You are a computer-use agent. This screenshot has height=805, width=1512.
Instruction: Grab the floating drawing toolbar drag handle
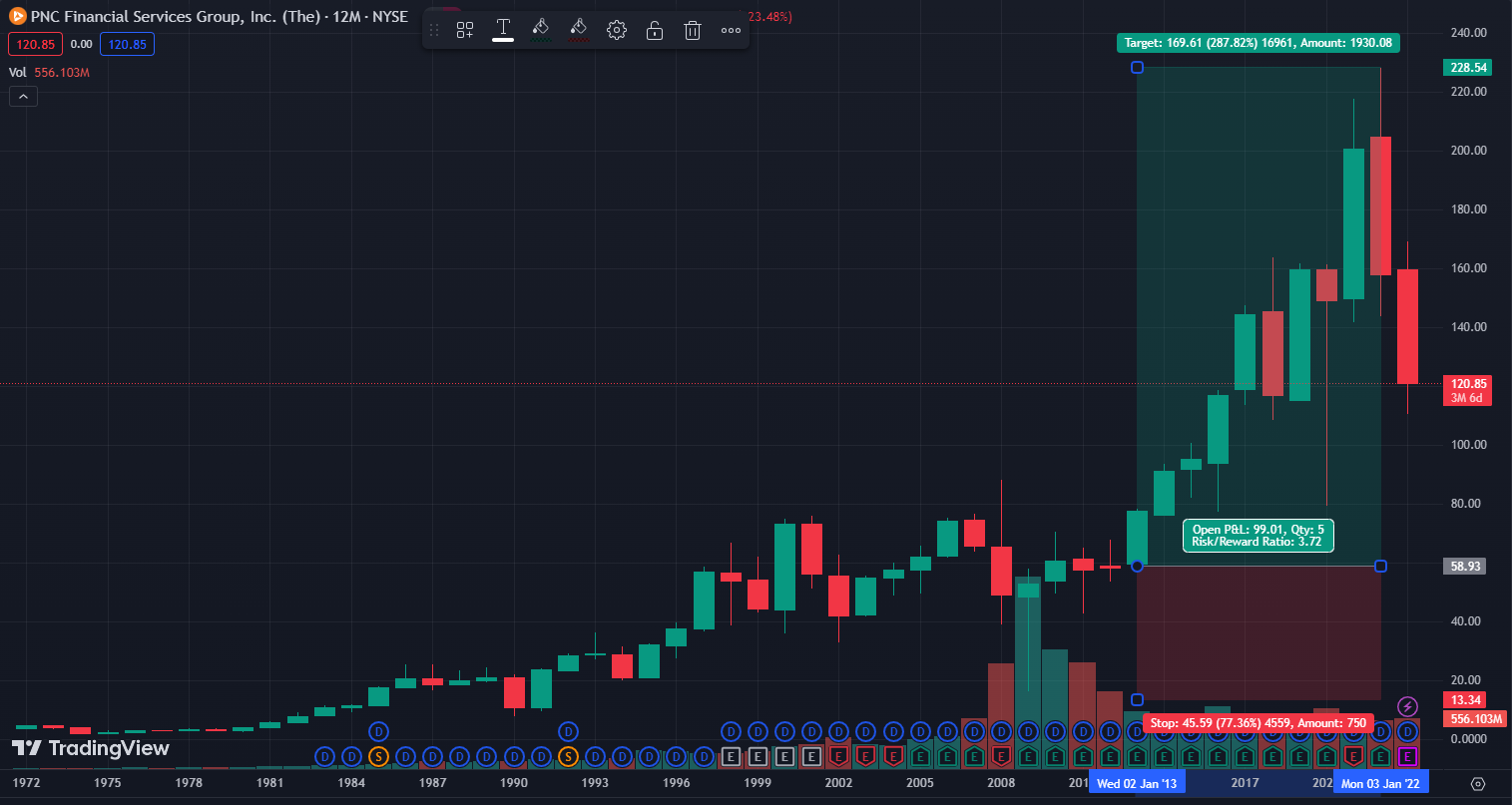[434, 30]
